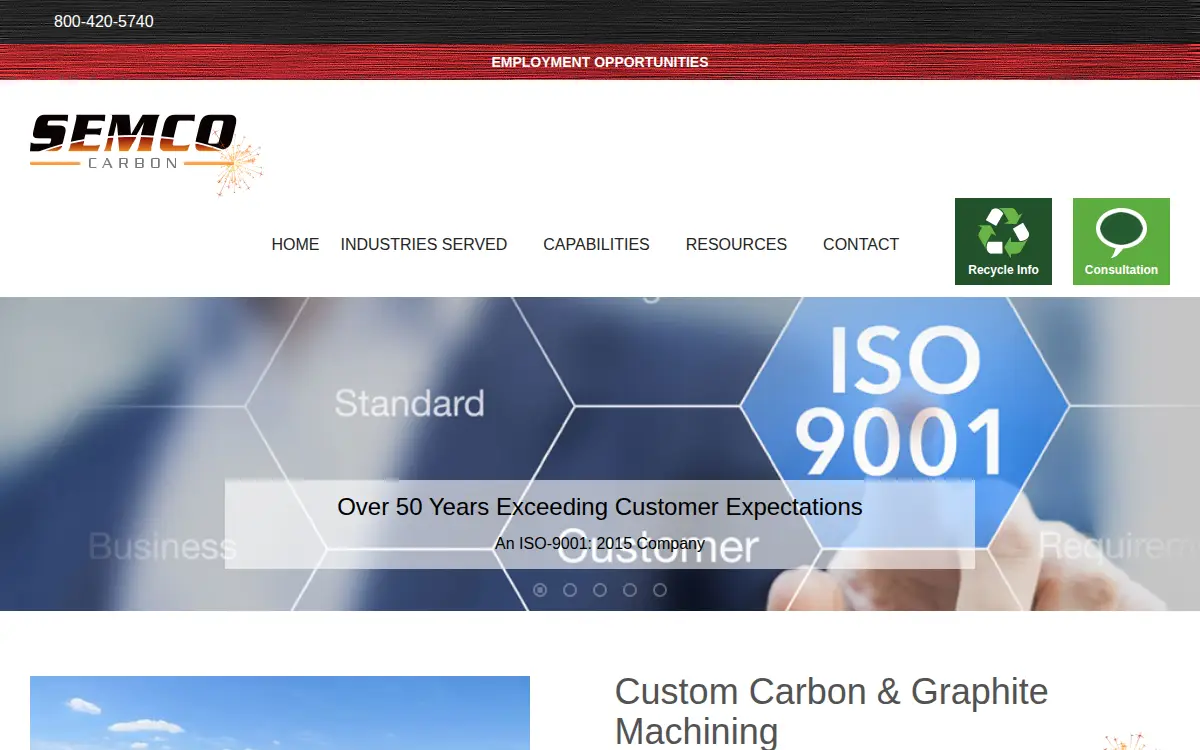Open the Capabilities menu

tap(596, 244)
